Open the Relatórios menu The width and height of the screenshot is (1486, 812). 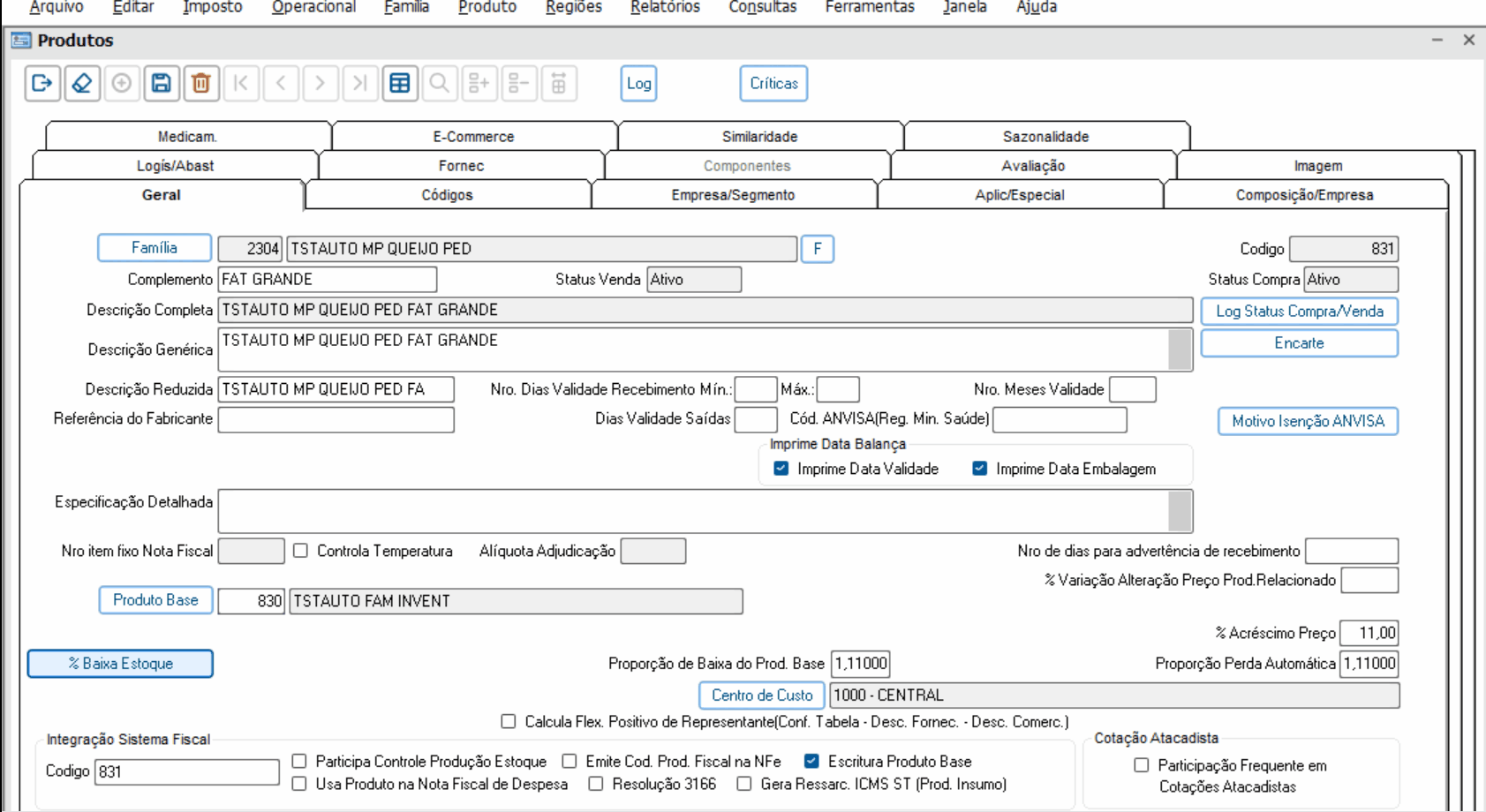point(665,8)
